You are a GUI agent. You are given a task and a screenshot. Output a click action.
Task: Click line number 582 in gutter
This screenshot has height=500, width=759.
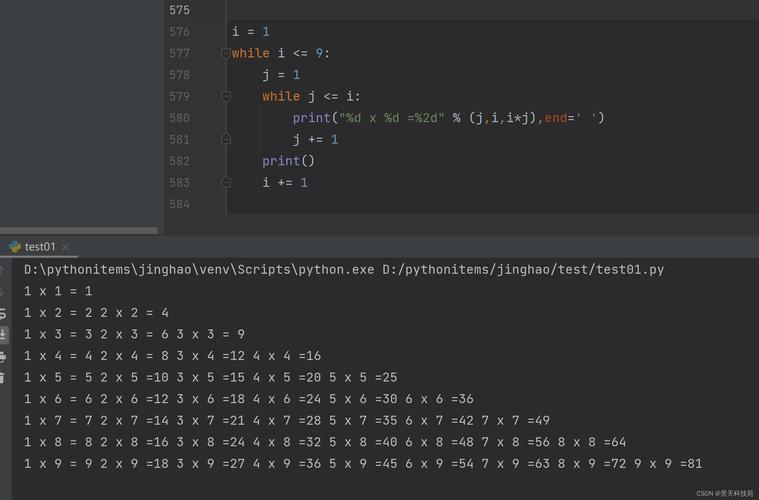179,161
